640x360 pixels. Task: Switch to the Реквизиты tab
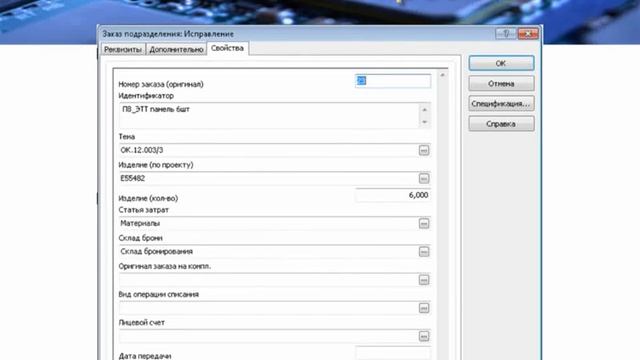[x=123, y=49]
